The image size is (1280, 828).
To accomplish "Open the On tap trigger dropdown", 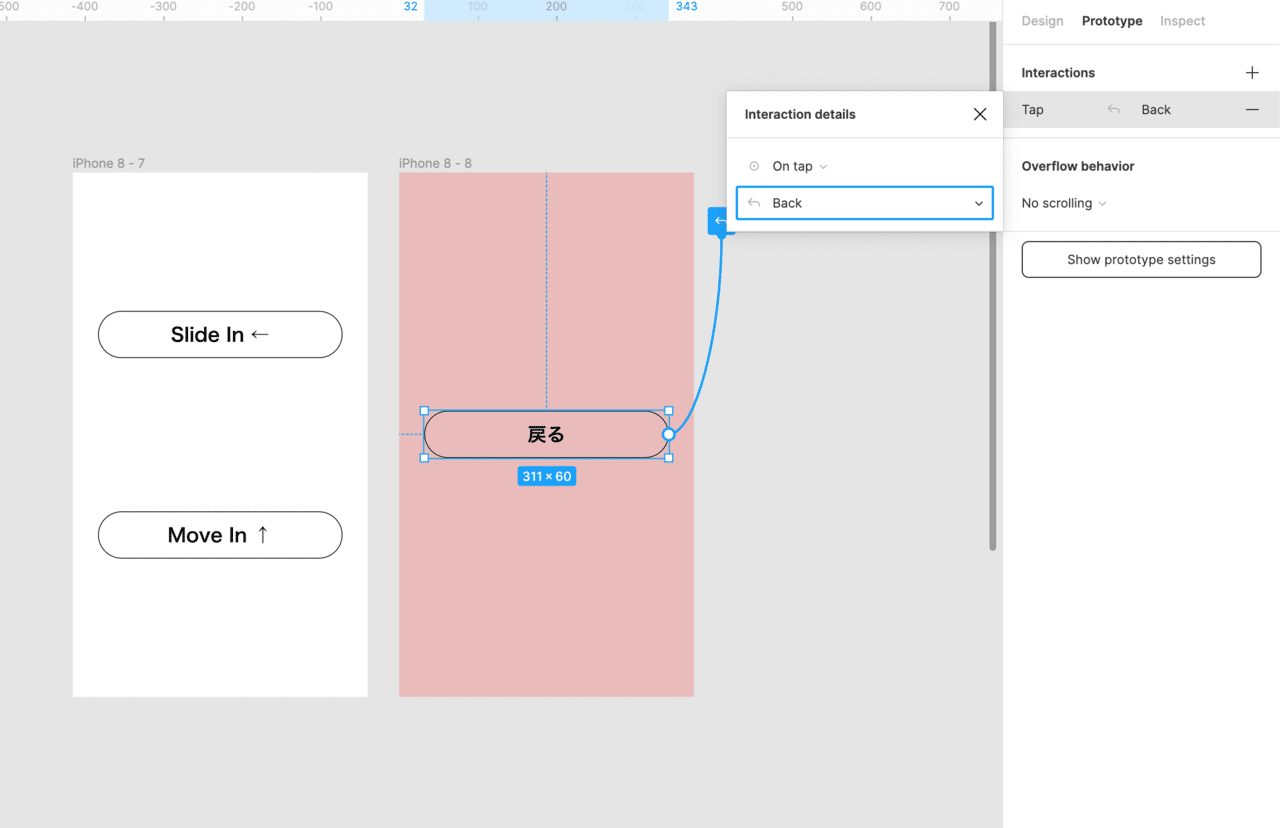I will 799,166.
